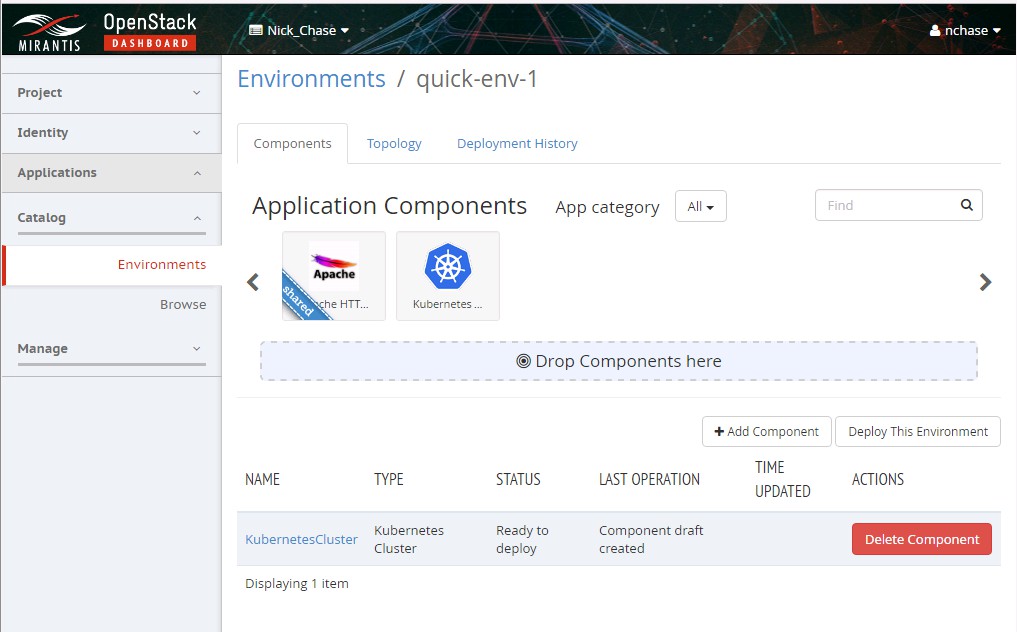Click the ACTIONS column header
The height and width of the screenshot is (632, 1017).
click(878, 480)
